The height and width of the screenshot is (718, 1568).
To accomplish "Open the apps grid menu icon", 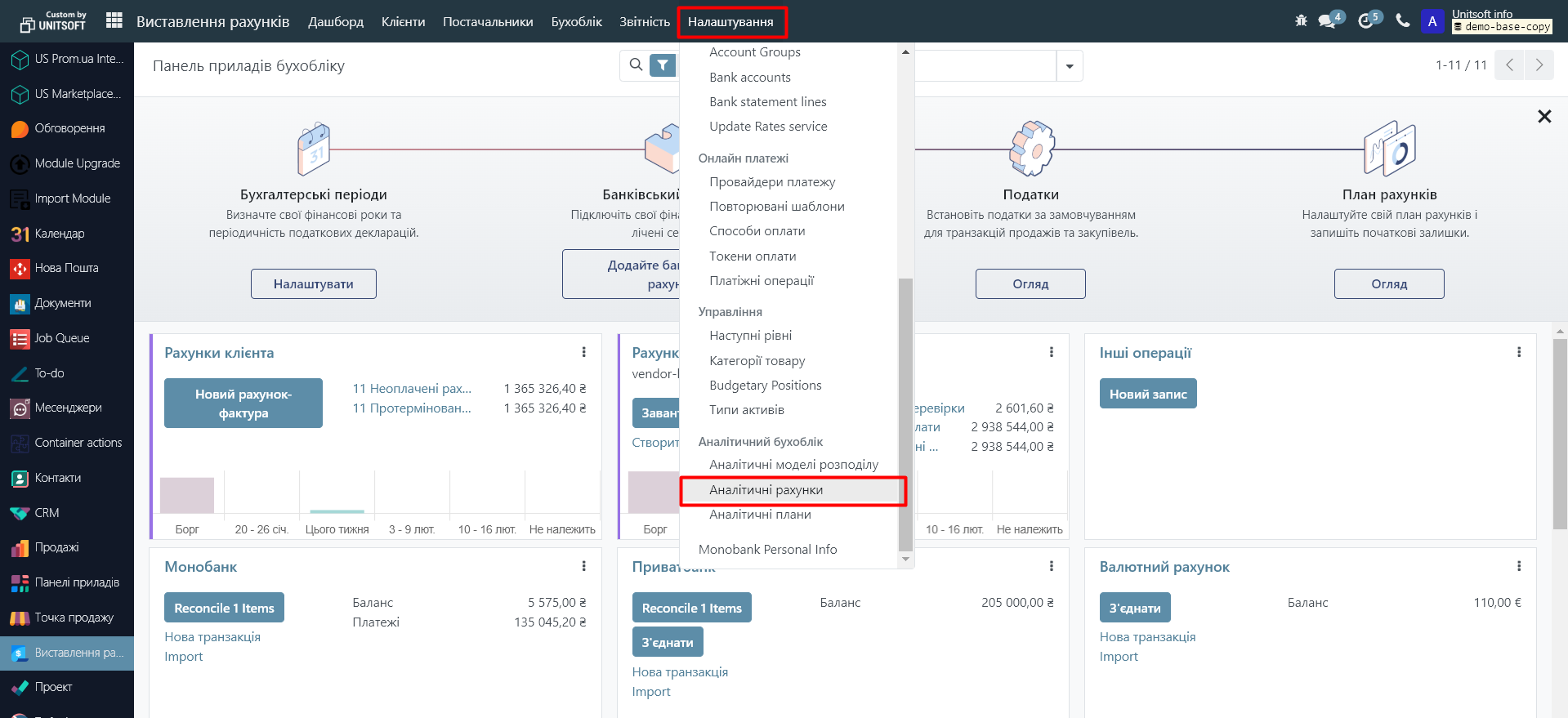I will (x=114, y=20).
